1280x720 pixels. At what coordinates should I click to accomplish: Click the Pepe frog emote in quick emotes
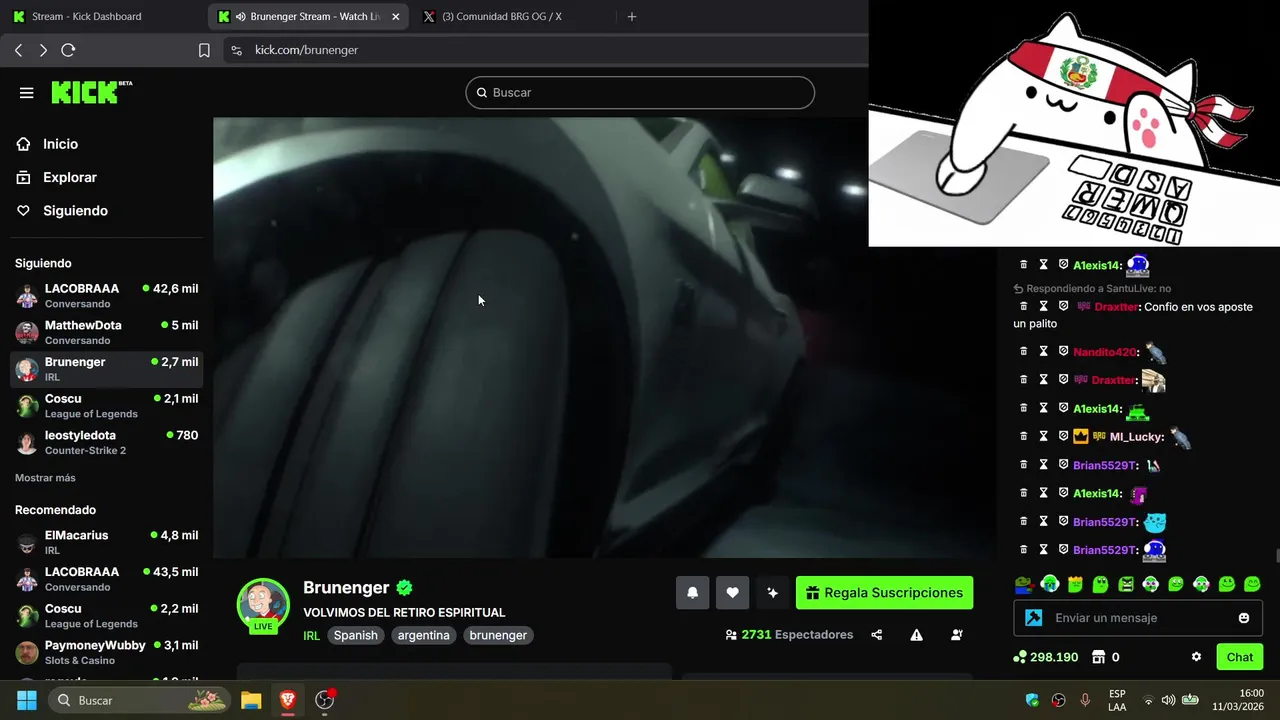coord(1023,584)
